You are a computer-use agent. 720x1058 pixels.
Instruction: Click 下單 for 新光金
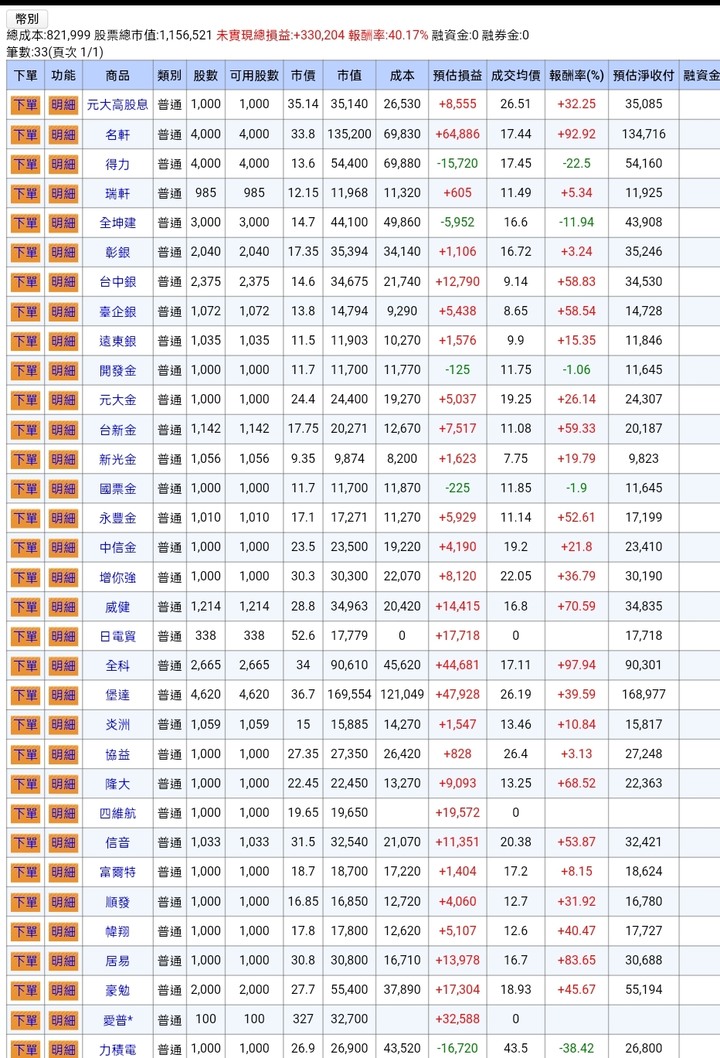(26, 459)
